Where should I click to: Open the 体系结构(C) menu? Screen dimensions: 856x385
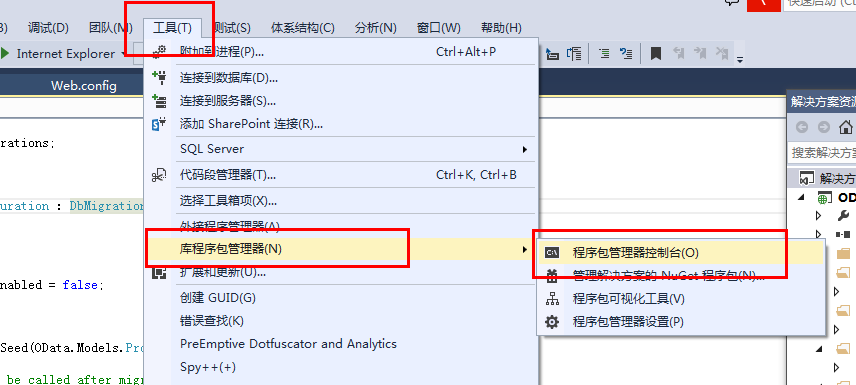tap(302, 27)
